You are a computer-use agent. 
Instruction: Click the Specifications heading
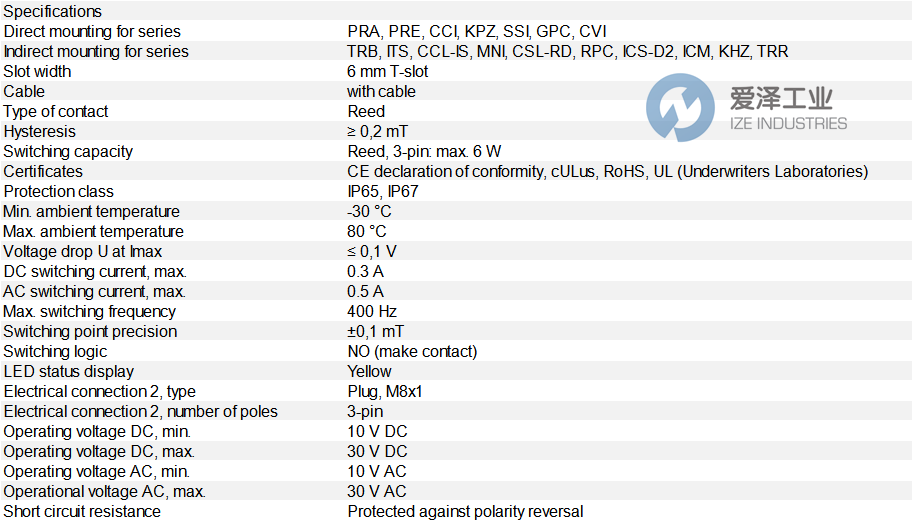coord(53,11)
